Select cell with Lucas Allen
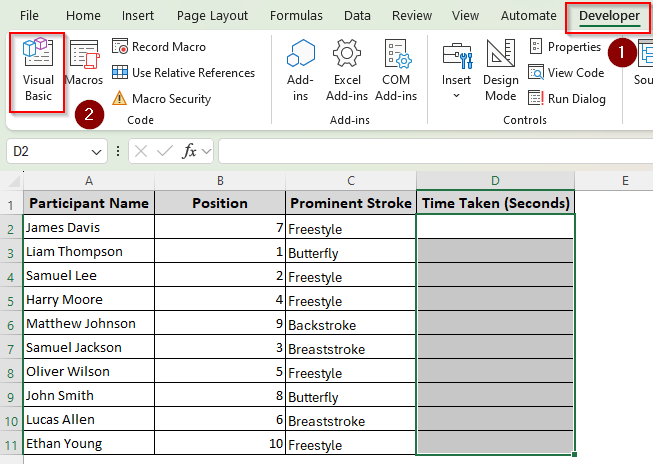The width and height of the screenshot is (653, 464). (89, 419)
